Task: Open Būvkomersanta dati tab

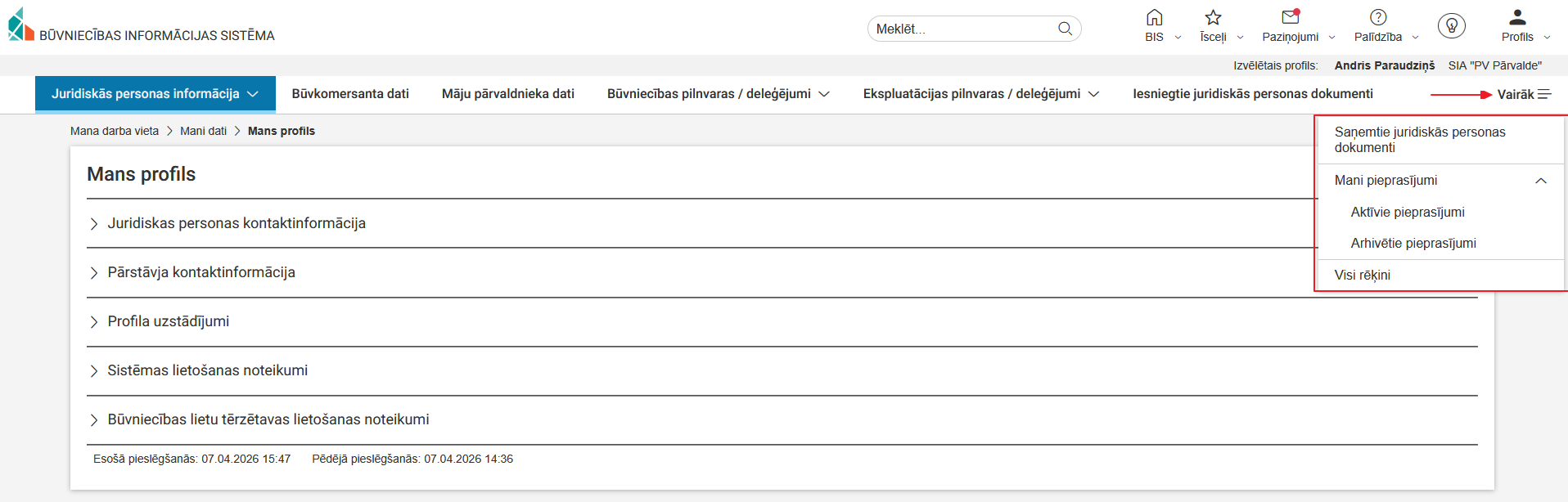Action: click(x=350, y=94)
